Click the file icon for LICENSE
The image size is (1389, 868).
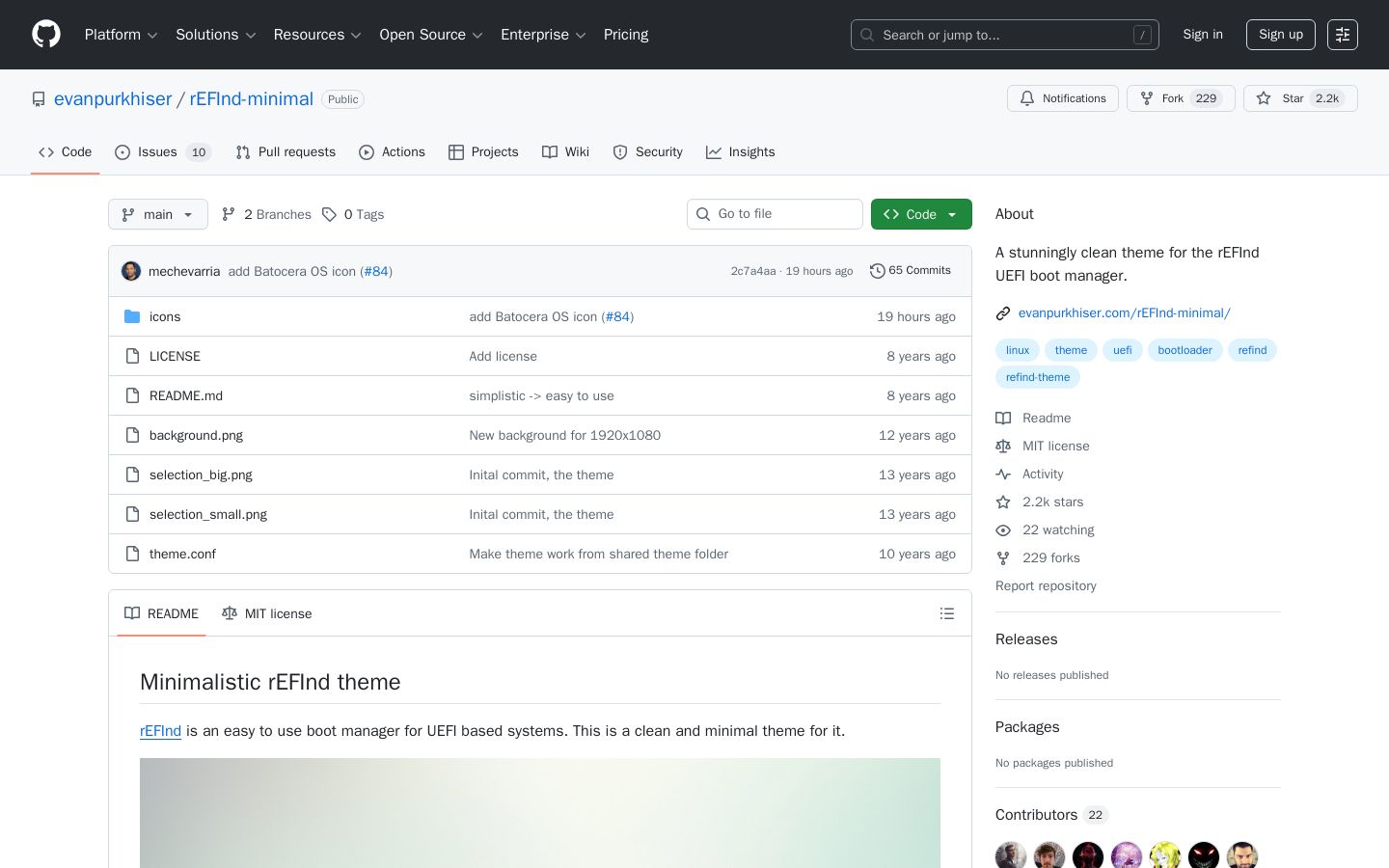point(132,356)
